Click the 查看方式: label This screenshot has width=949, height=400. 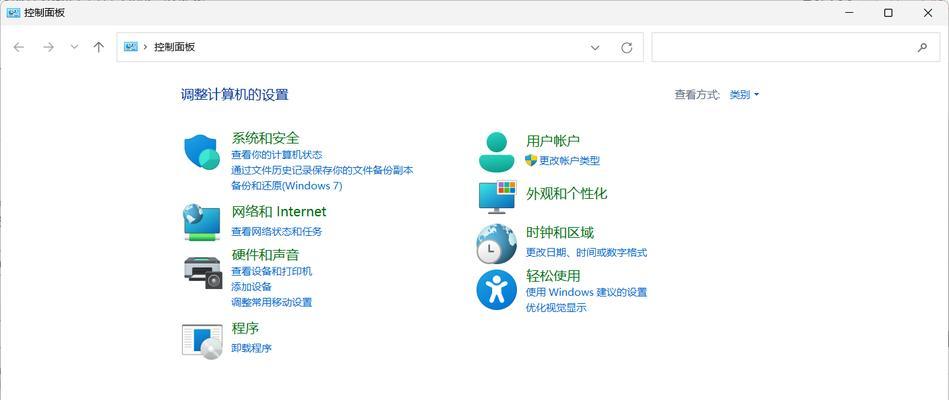(x=698, y=94)
